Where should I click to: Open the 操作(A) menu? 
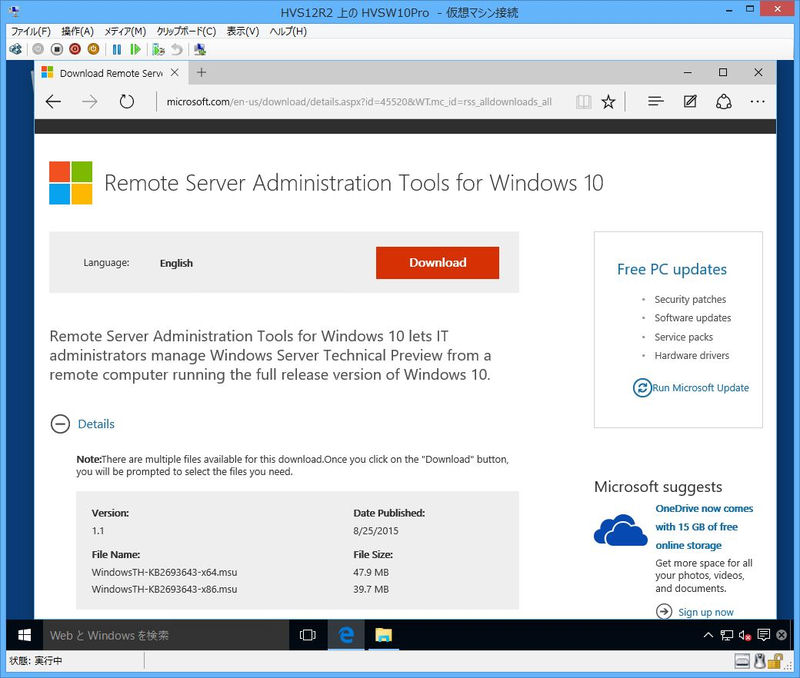point(78,31)
